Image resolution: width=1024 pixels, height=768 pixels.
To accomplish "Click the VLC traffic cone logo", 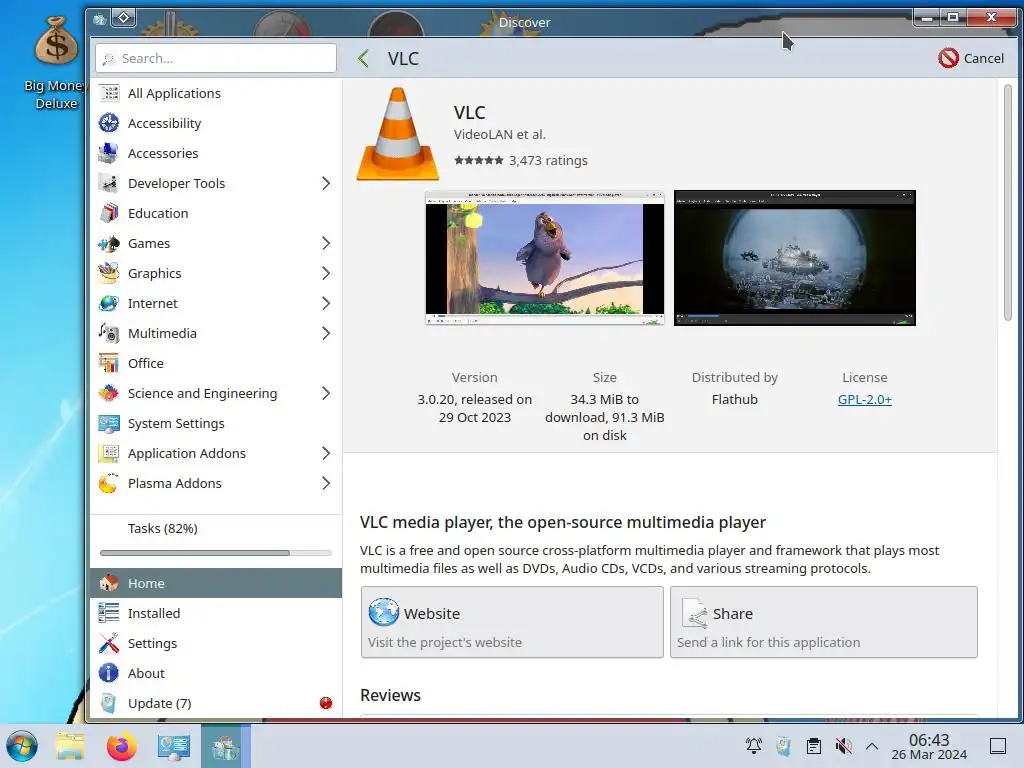I will click(398, 134).
